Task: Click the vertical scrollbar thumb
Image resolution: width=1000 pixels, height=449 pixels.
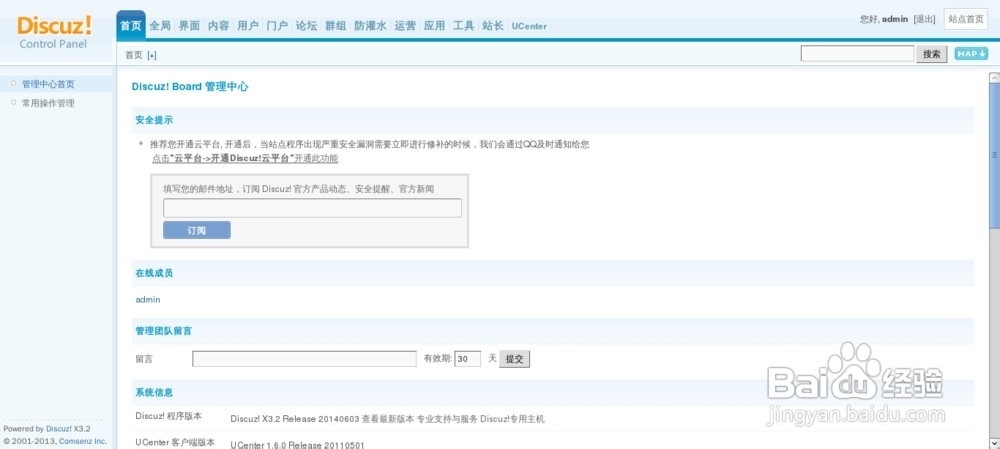Action: click(x=994, y=155)
